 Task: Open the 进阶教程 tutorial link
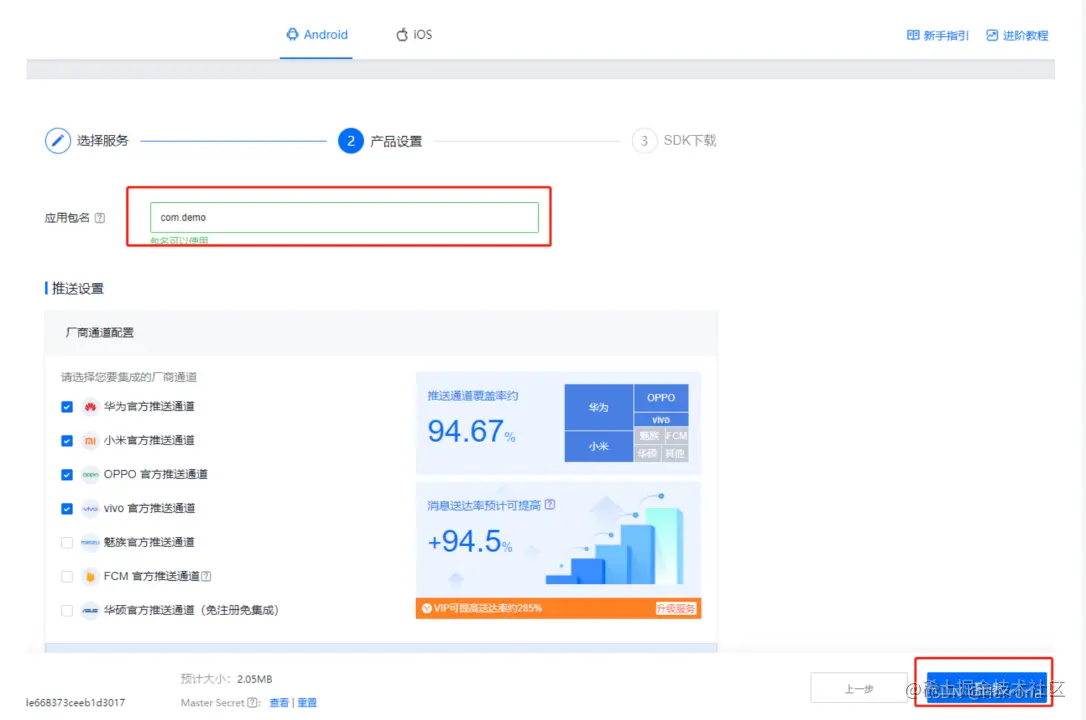coord(1017,35)
